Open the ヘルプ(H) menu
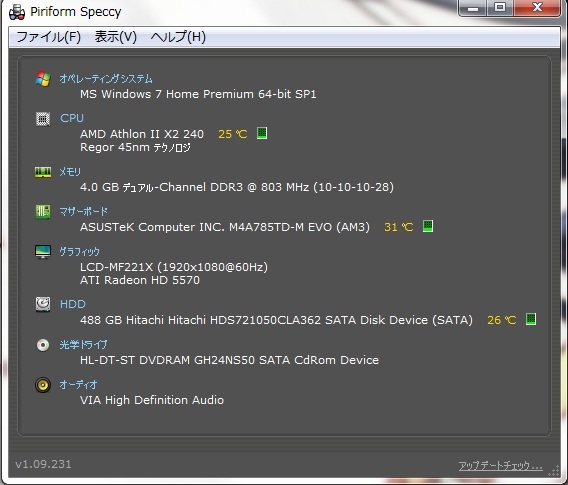Screen dimensions: 568x485 [x=178, y=37]
